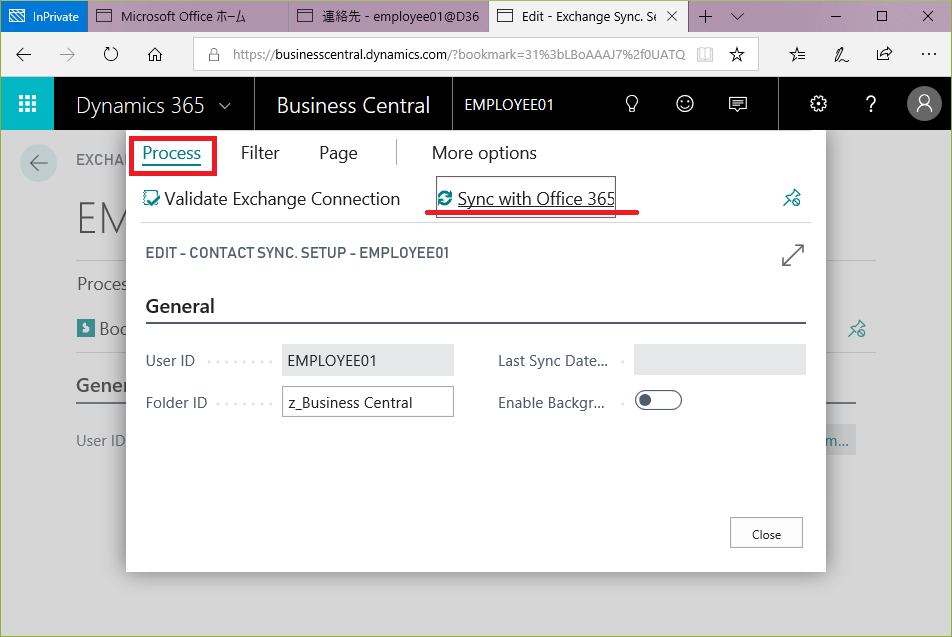Expand the Dynamics 365 dropdown chevron

point(225,106)
